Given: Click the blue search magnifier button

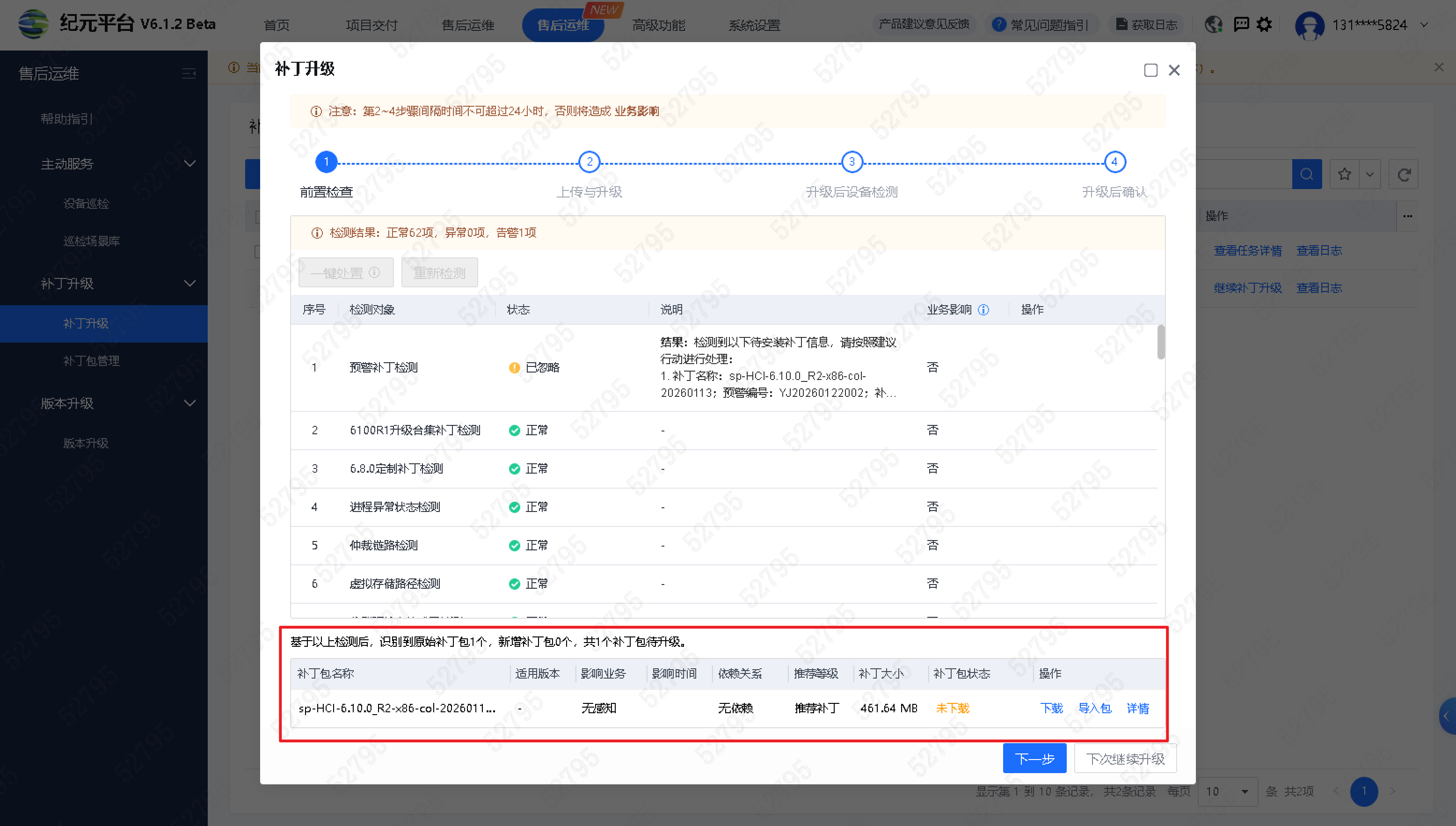Looking at the screenshot, I should pyautogui.click(x=1306, y=174).
